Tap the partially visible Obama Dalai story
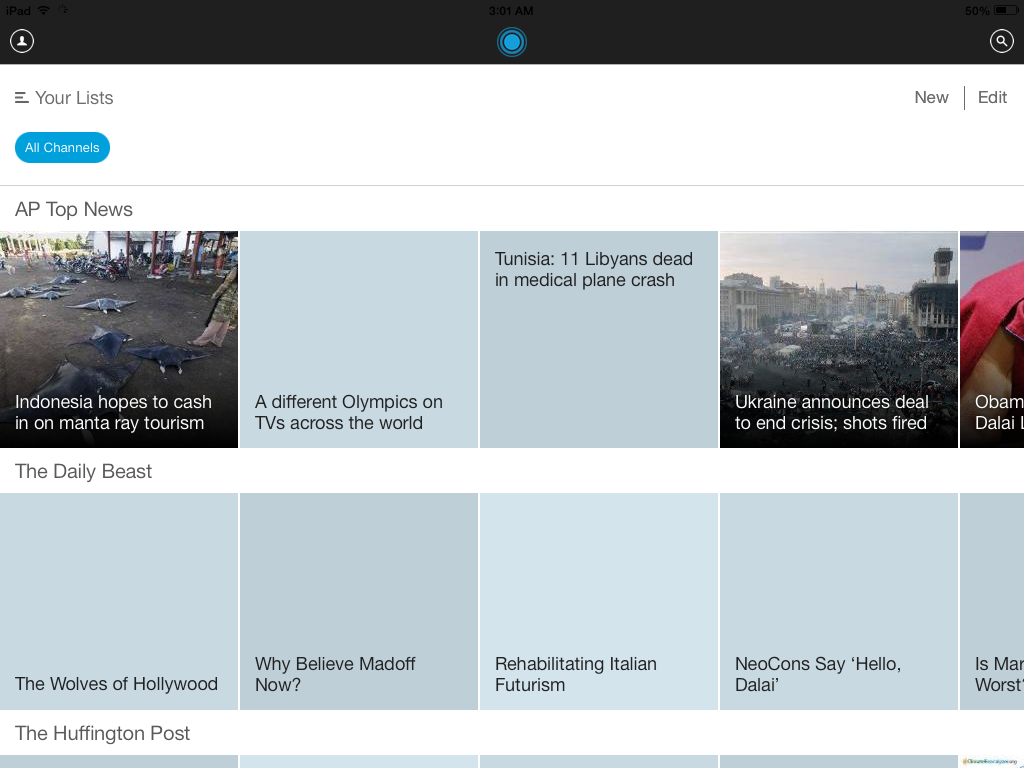Screen dimensions: 1024x768 coord(993,340)
